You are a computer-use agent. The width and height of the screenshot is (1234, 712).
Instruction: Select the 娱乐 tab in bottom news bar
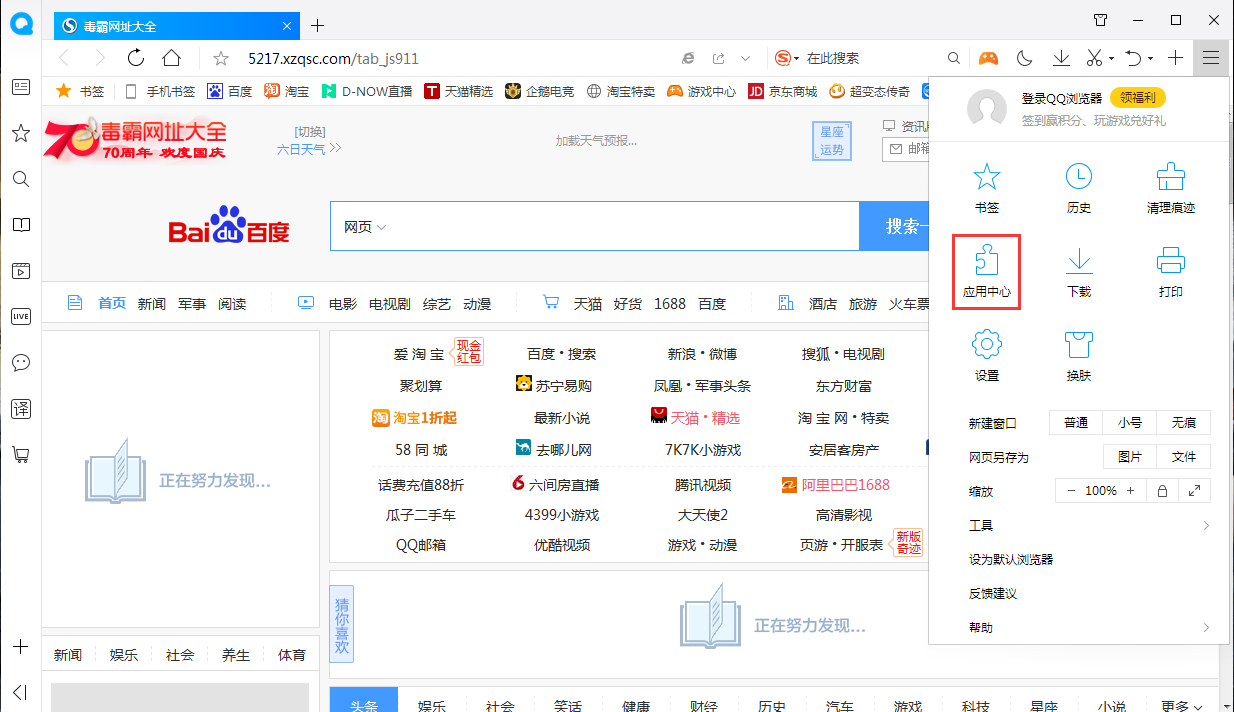[x=433, y=705]
